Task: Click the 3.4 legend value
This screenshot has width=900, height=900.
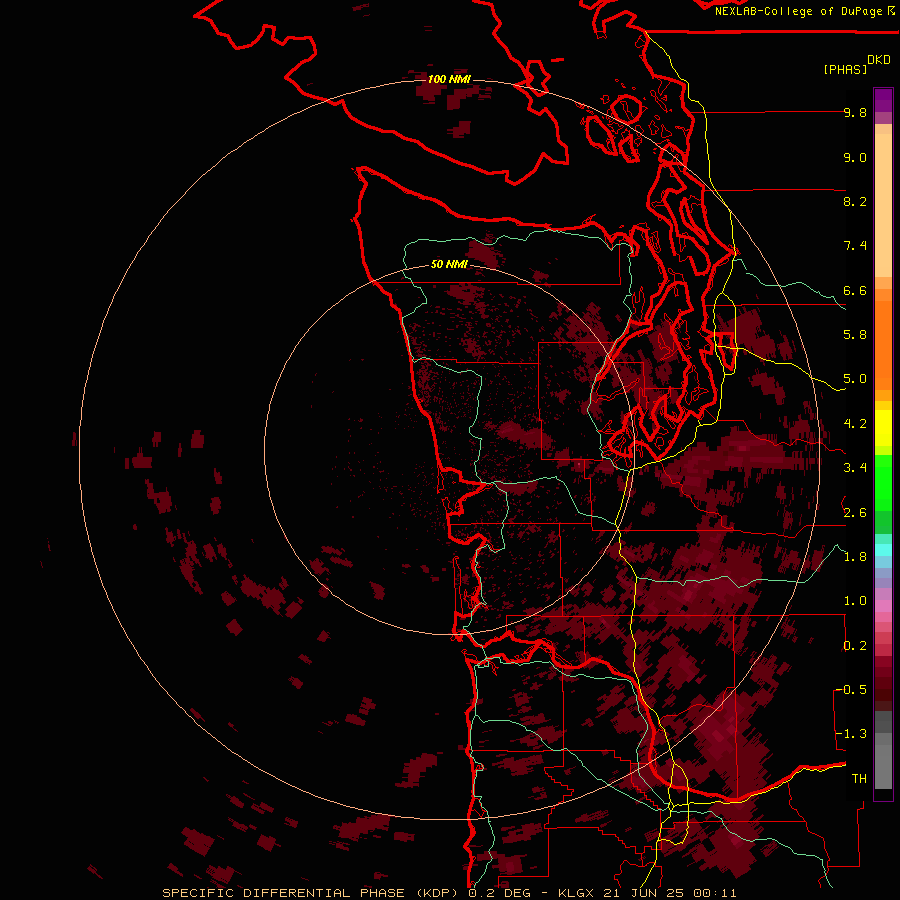Action: (x=855, y=468)
